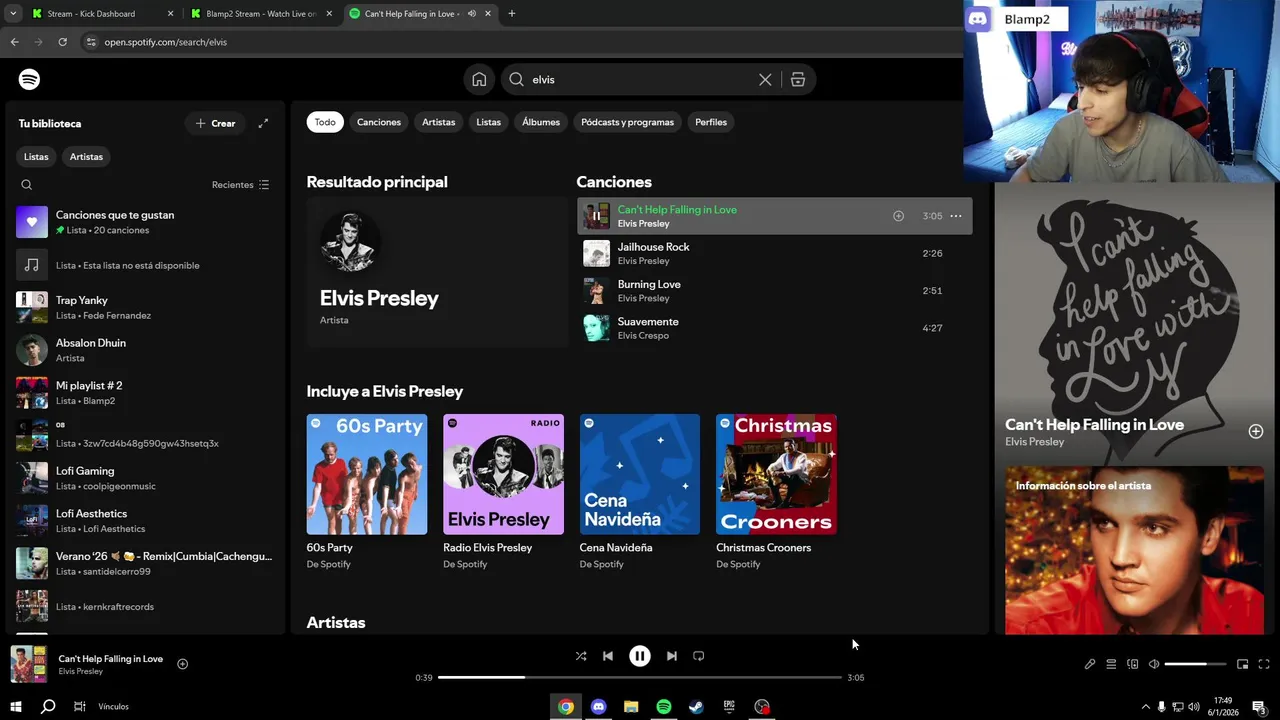Play Burning Love

pyautogui.click(x=774, y=291)
